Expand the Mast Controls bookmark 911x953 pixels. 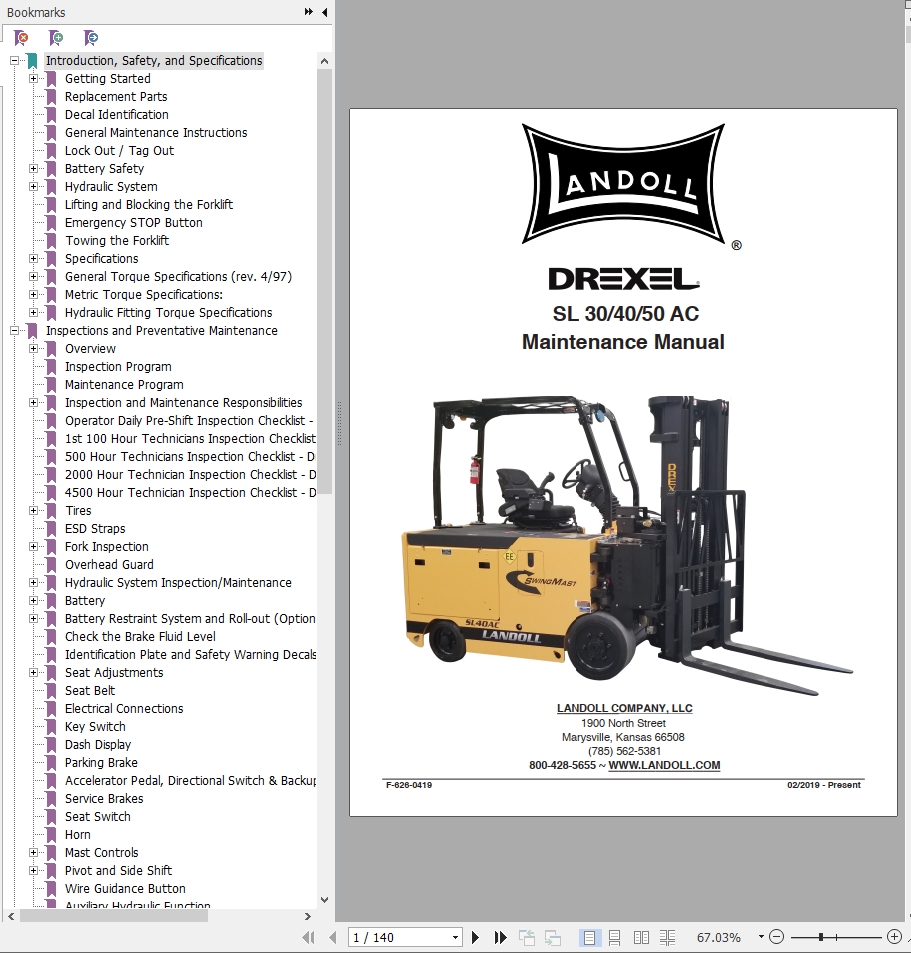[x=33, y=852]
